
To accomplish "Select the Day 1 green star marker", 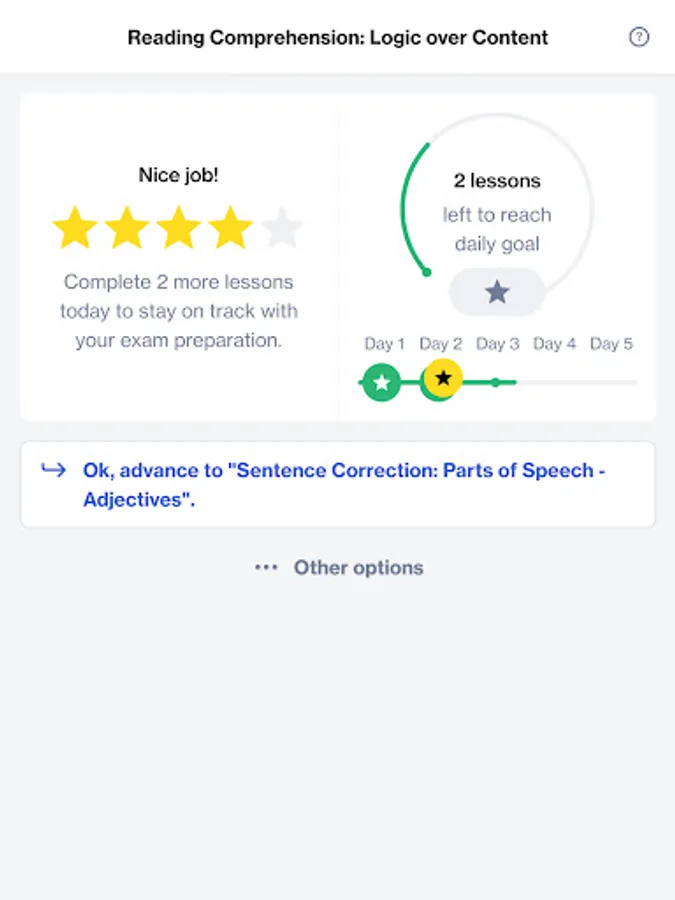I will (381, 382).
